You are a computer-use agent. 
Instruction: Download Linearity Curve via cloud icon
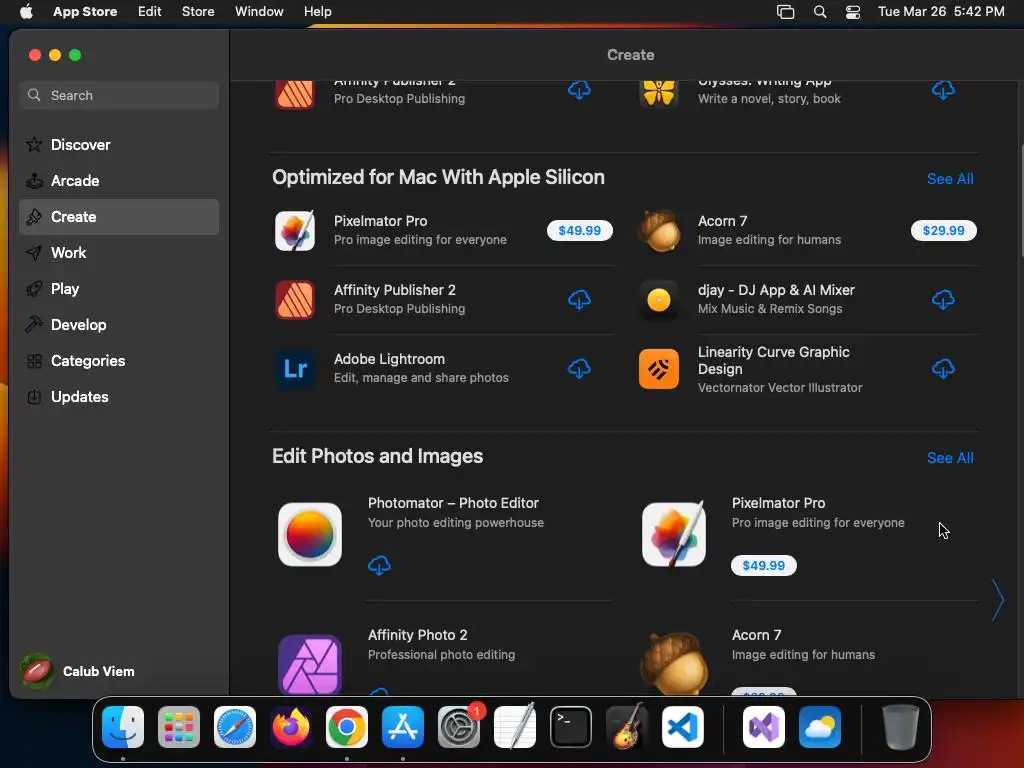(x=943, y=369)
